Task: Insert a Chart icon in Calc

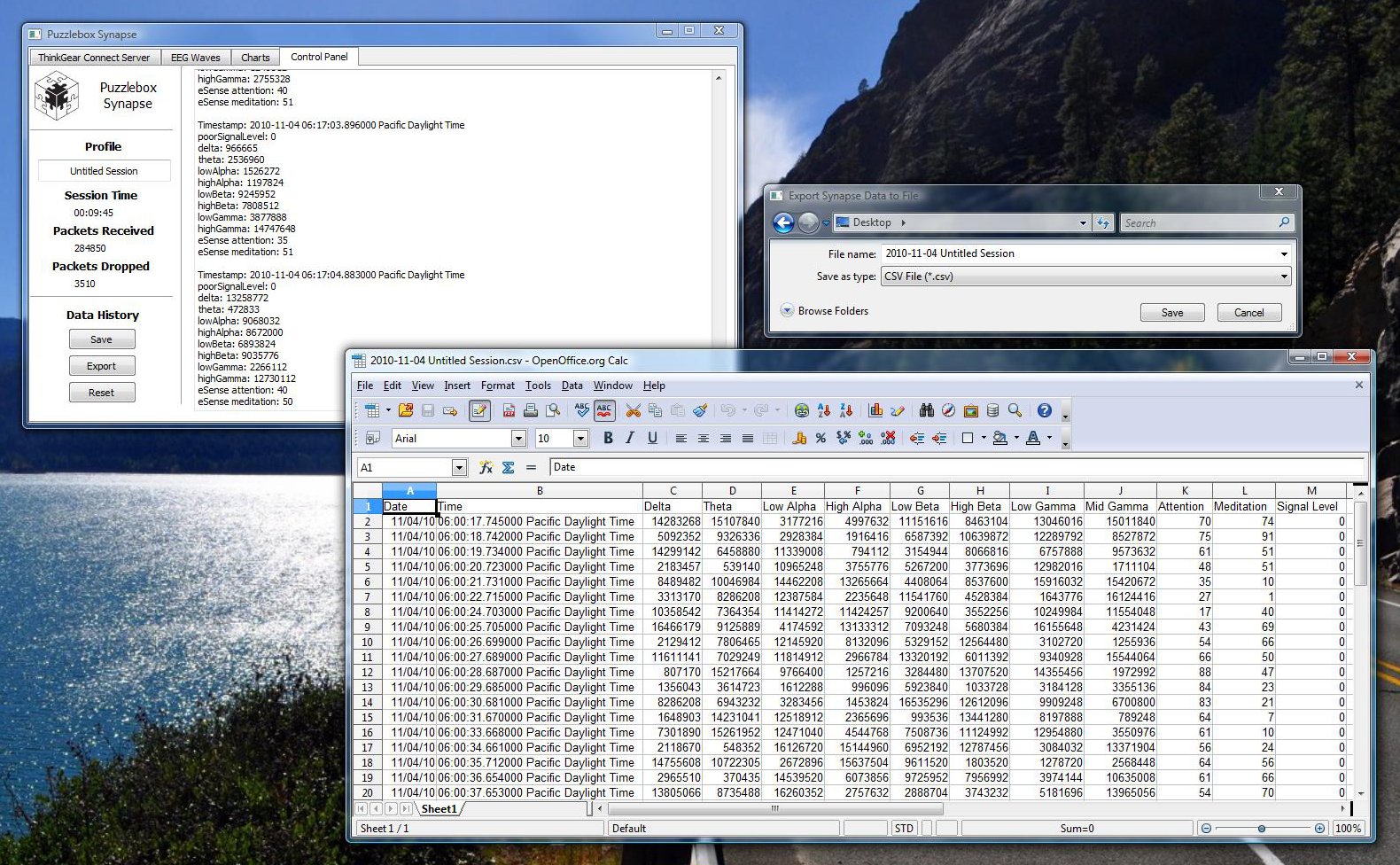Action: (875, 410)
